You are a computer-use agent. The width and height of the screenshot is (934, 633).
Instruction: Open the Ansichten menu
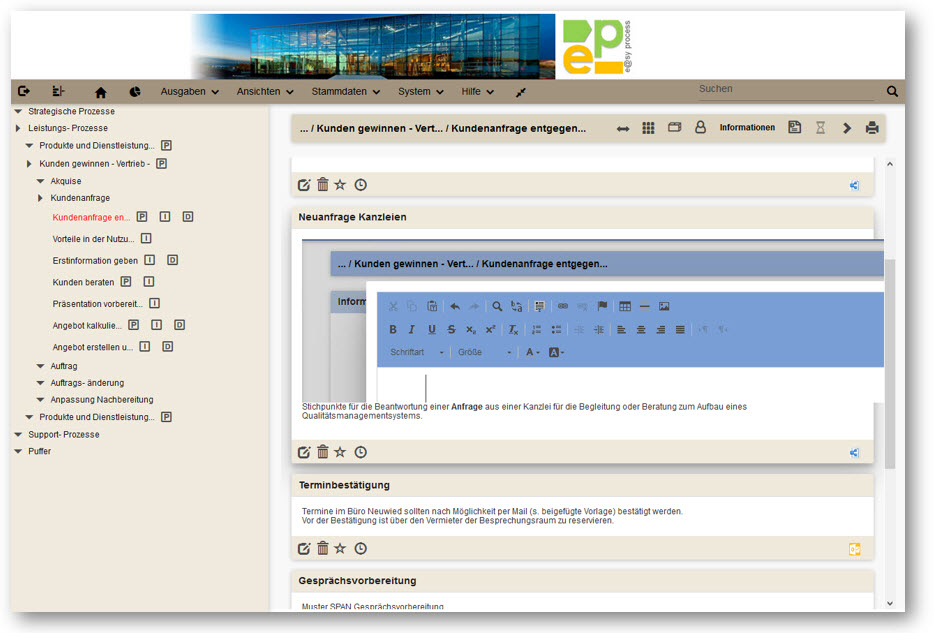click(x=265, y=92)
